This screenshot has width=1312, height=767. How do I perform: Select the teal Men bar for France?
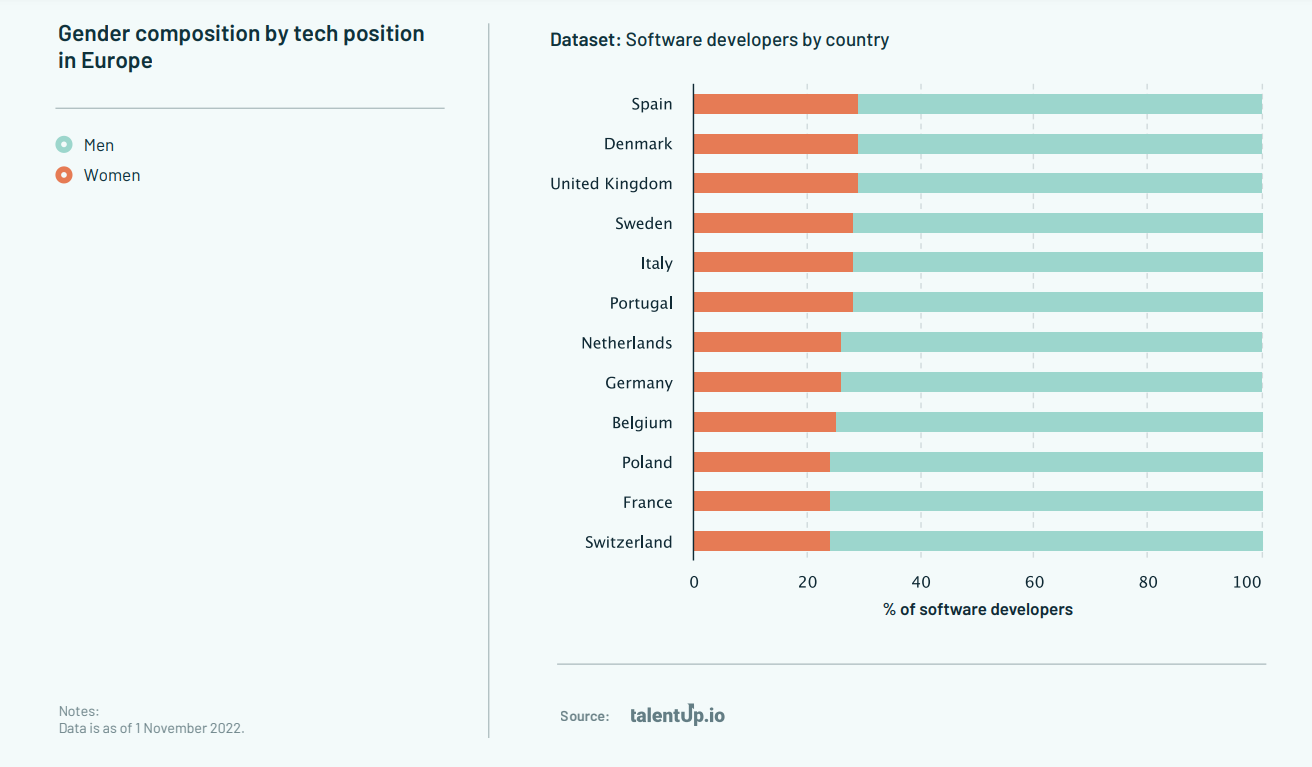click(x=1046, y=501)
